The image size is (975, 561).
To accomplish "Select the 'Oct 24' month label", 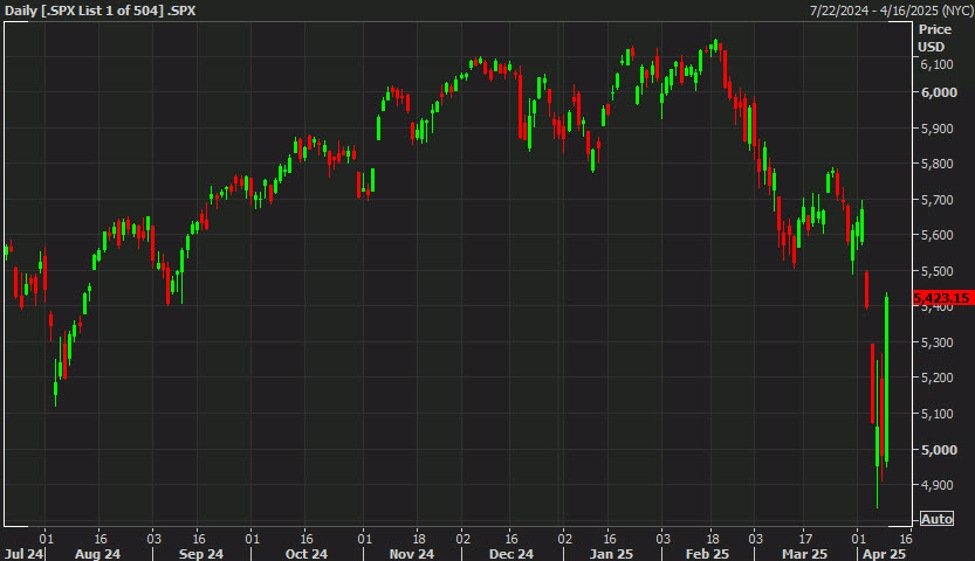I will tap(306, 553).
